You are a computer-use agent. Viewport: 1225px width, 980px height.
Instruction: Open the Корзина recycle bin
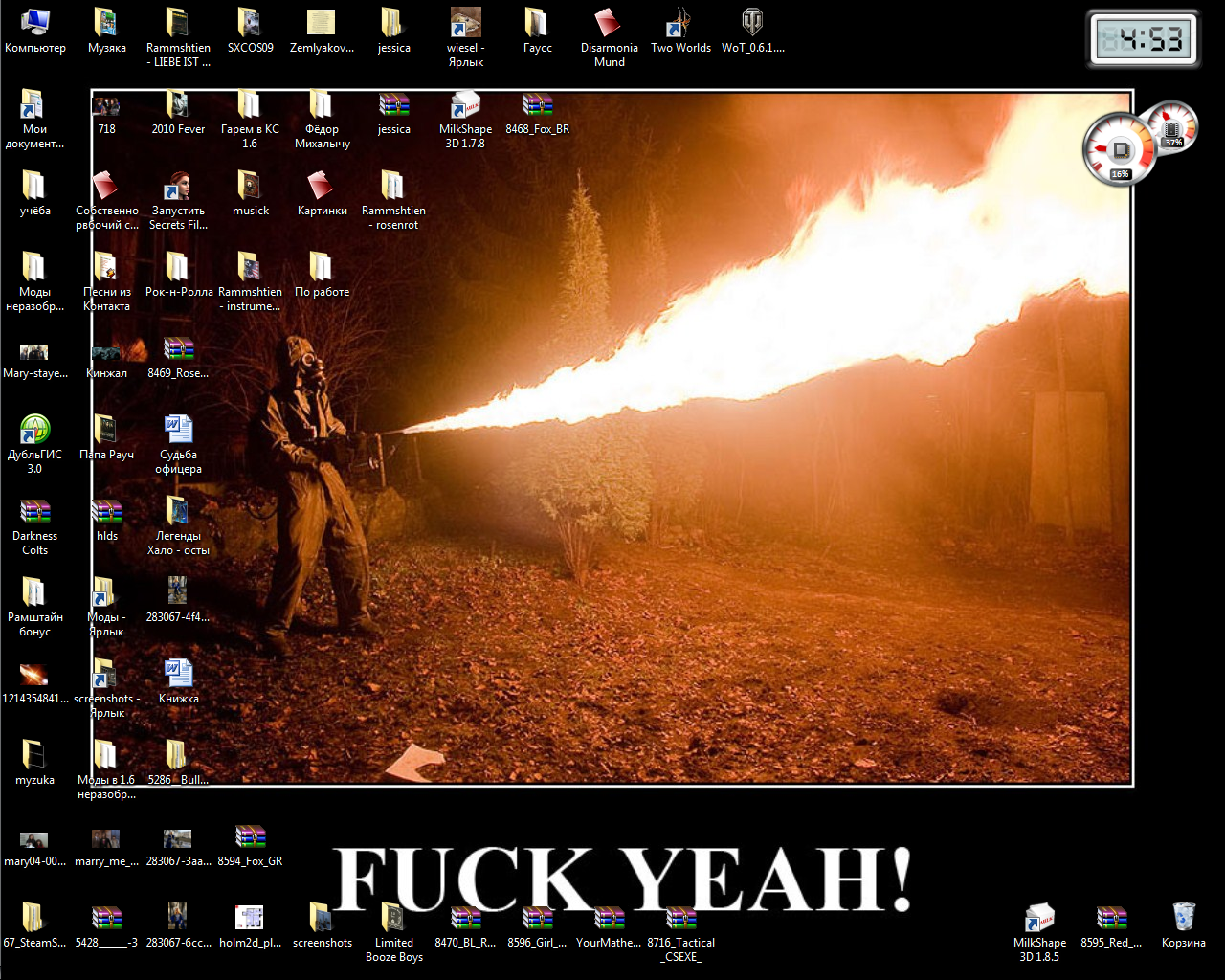[1183, 918]
